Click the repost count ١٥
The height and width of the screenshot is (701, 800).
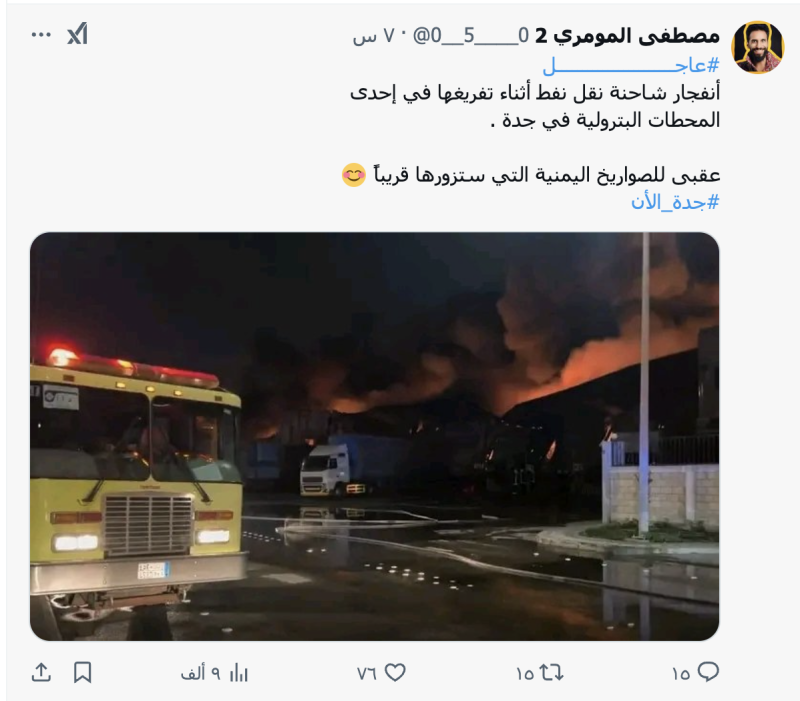click(x=525, y=674)
